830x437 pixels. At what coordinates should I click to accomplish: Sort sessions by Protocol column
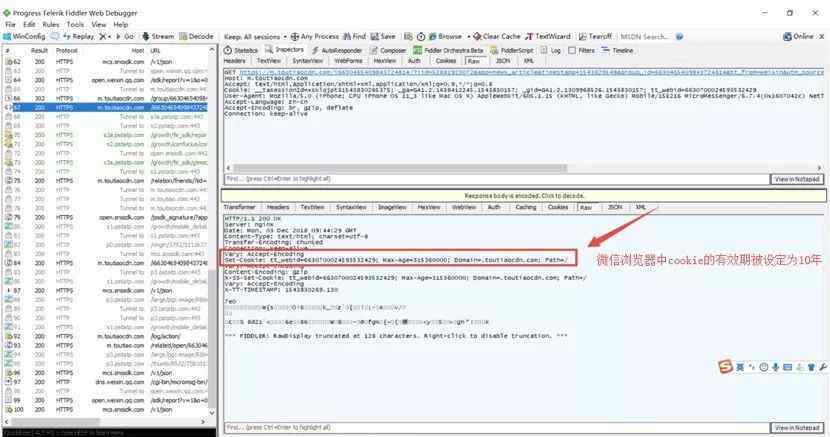(x=67, y=50)
